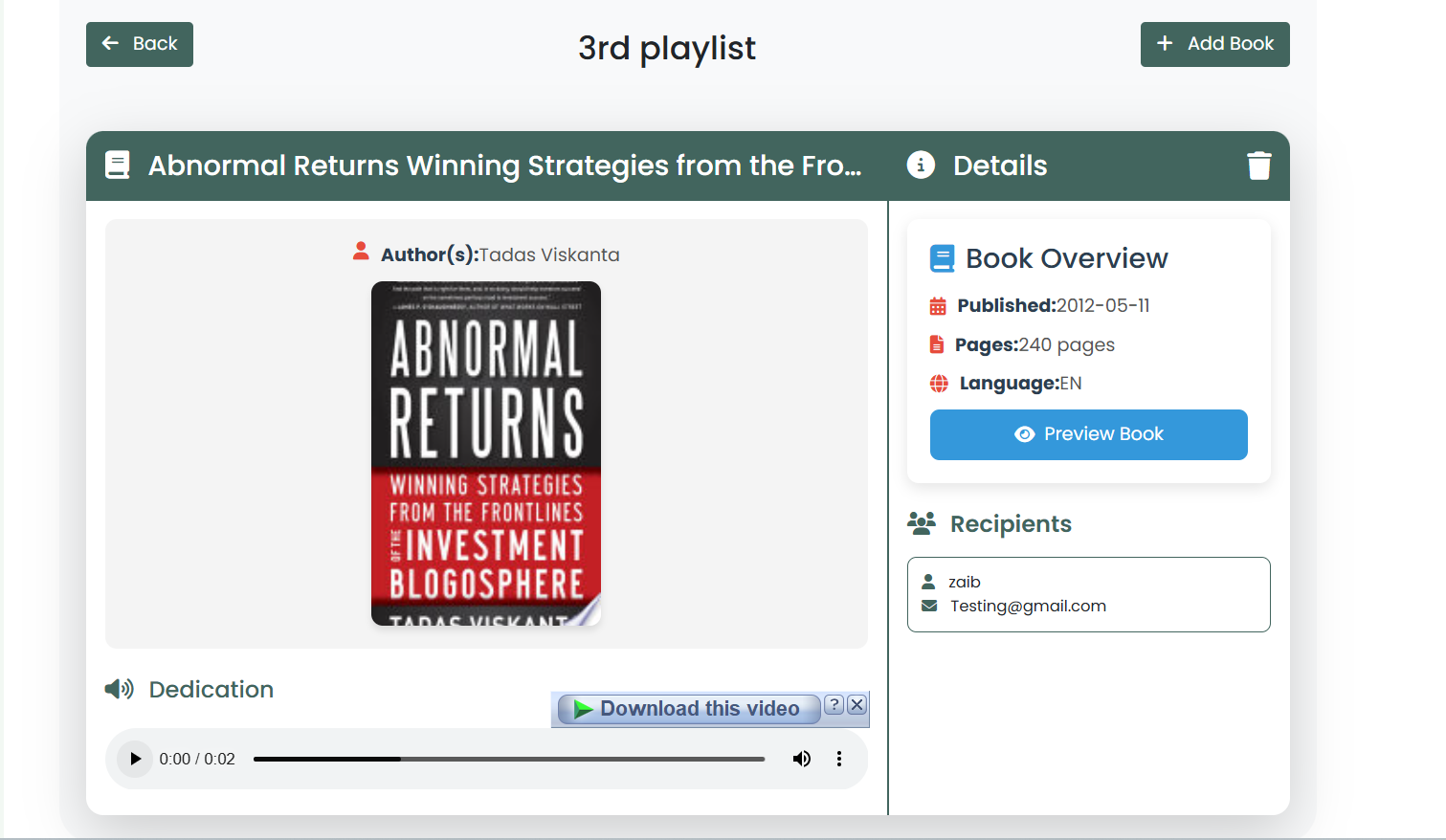The width and height of the screenshot is (1446, 840).
Task: Click the Back button
Action: coord(140,44)
